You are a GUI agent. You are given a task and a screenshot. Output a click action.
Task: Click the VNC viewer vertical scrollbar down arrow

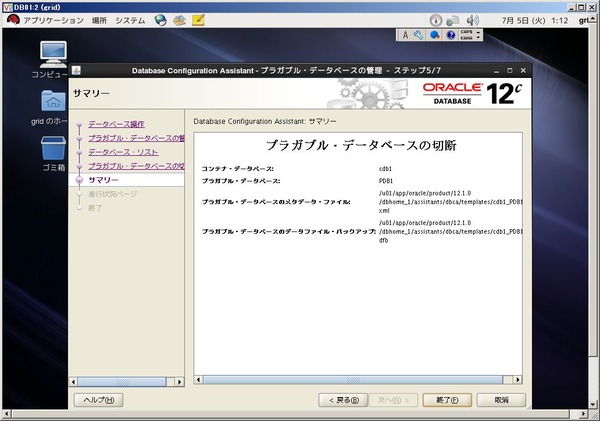pyautogui.click(x=593, y=404)
